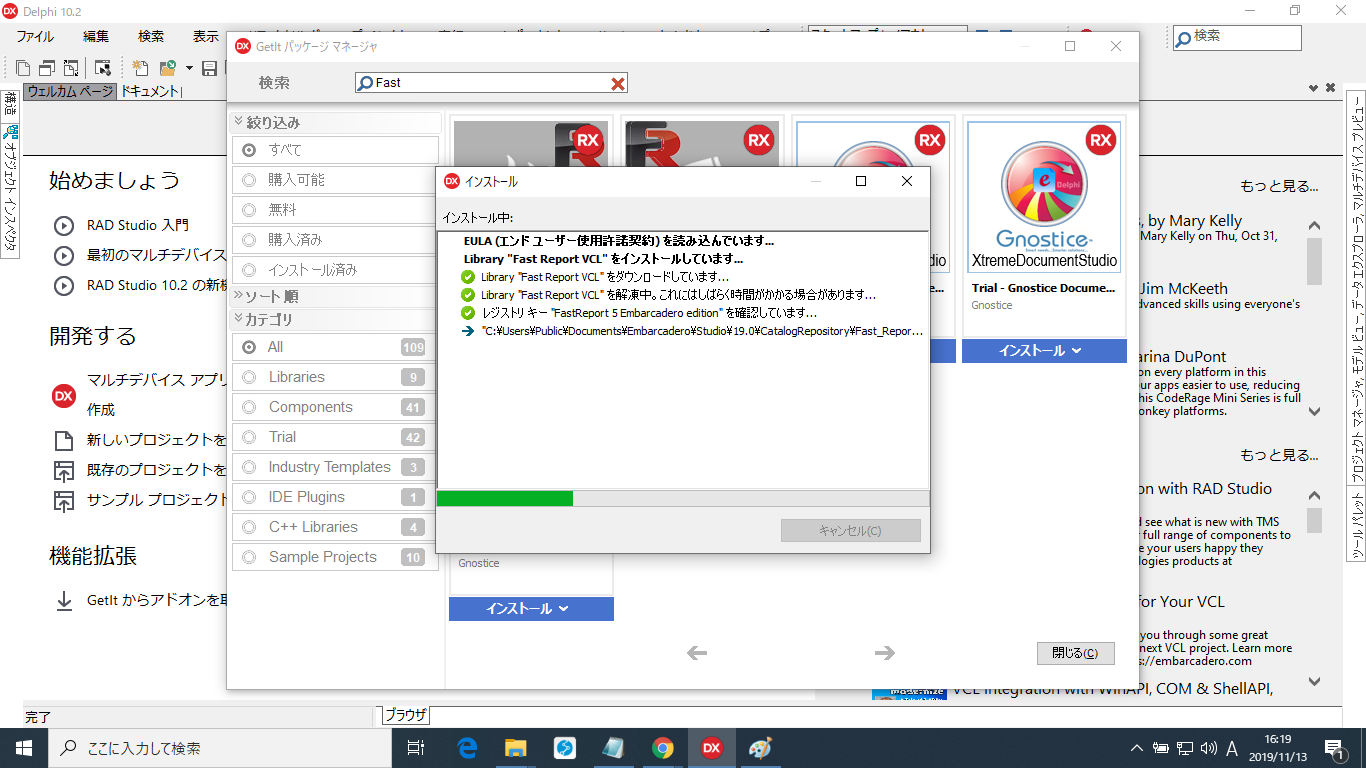Select the Trial category radio button
The image size is (1366, 768).
click(249, 437)
